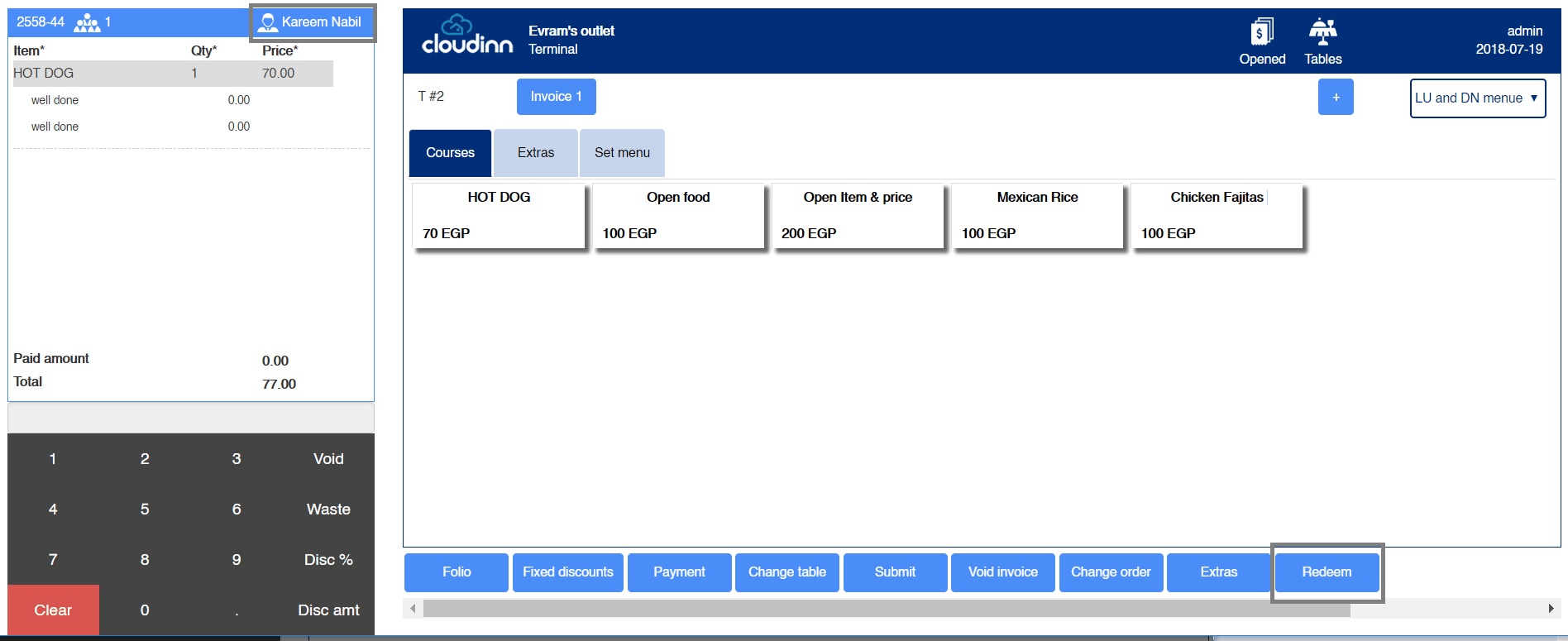Tap keypad digit 5

coord(145,509)
